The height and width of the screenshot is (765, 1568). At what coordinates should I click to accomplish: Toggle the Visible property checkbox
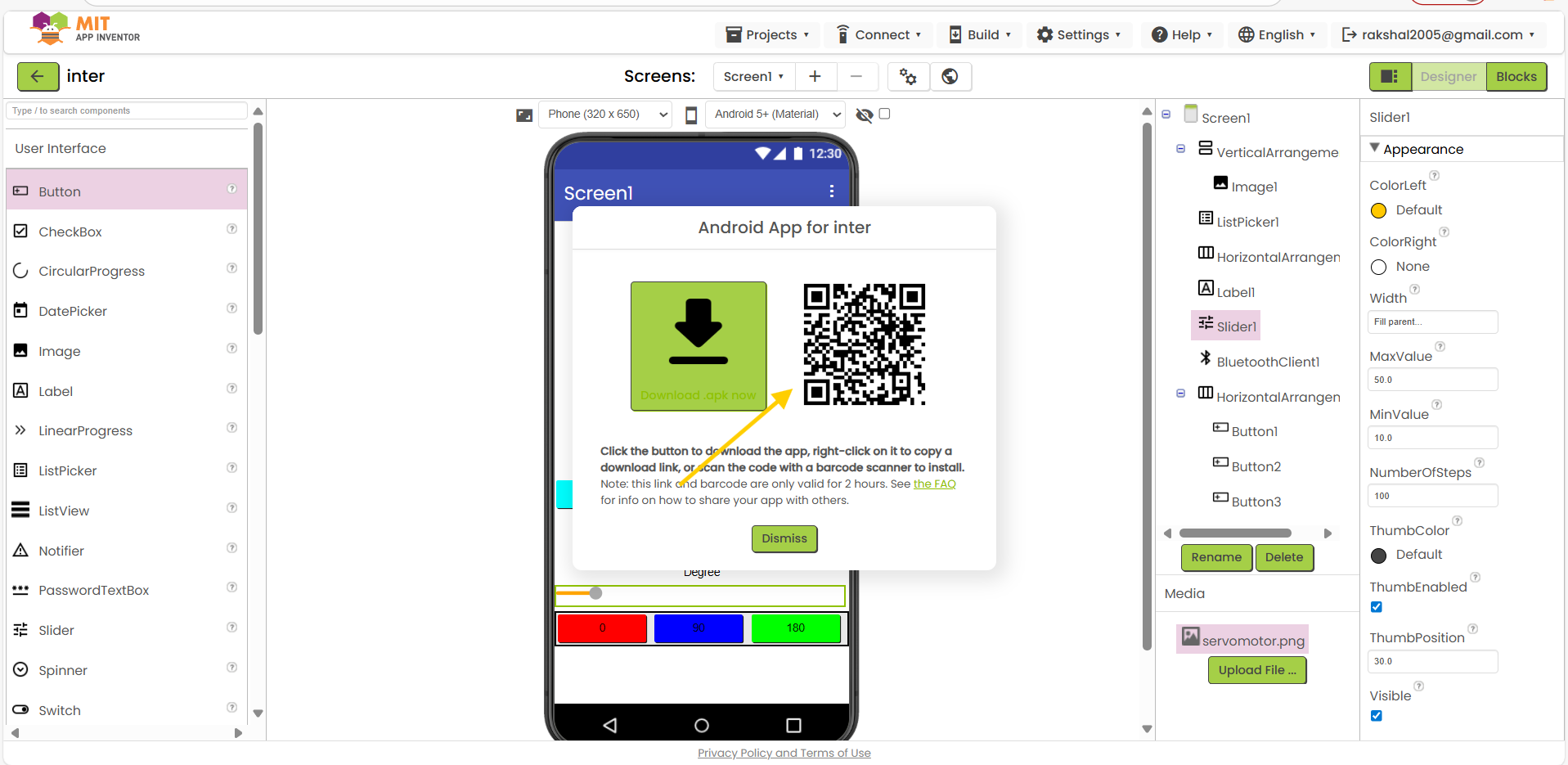(x=1377, y=716)
